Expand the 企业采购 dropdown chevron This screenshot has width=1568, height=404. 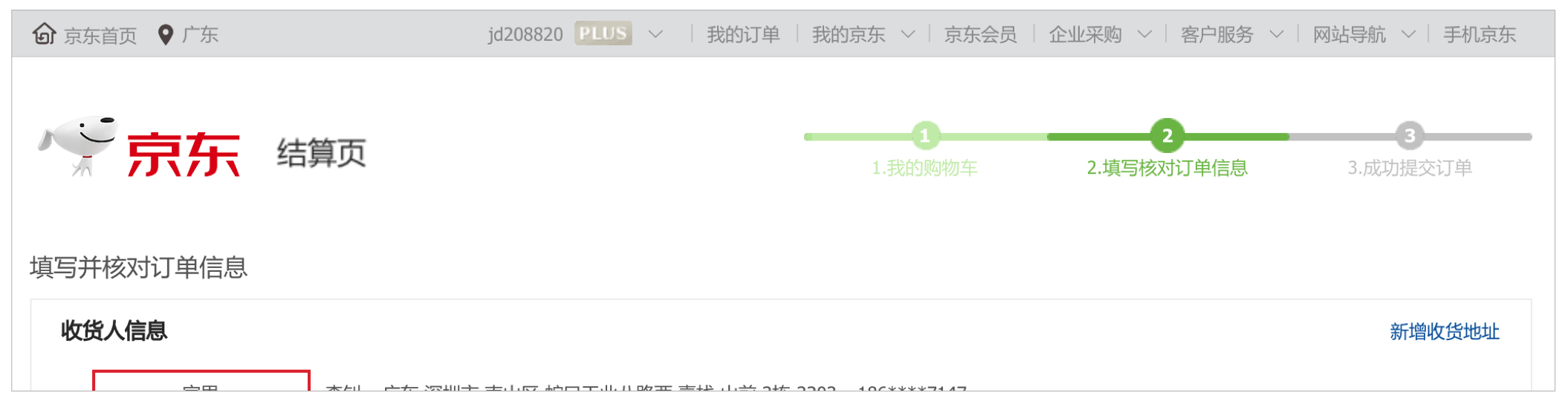[1144, 34]
